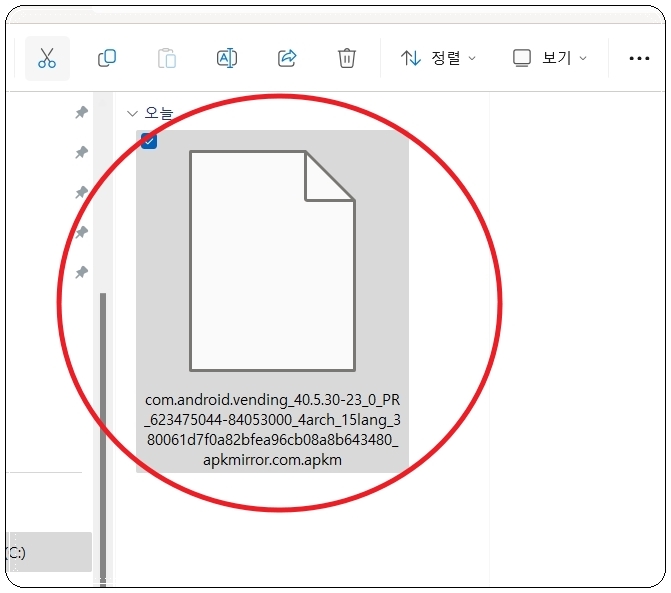
Task: Open the 보기 view dropdown
Action: 550,58
